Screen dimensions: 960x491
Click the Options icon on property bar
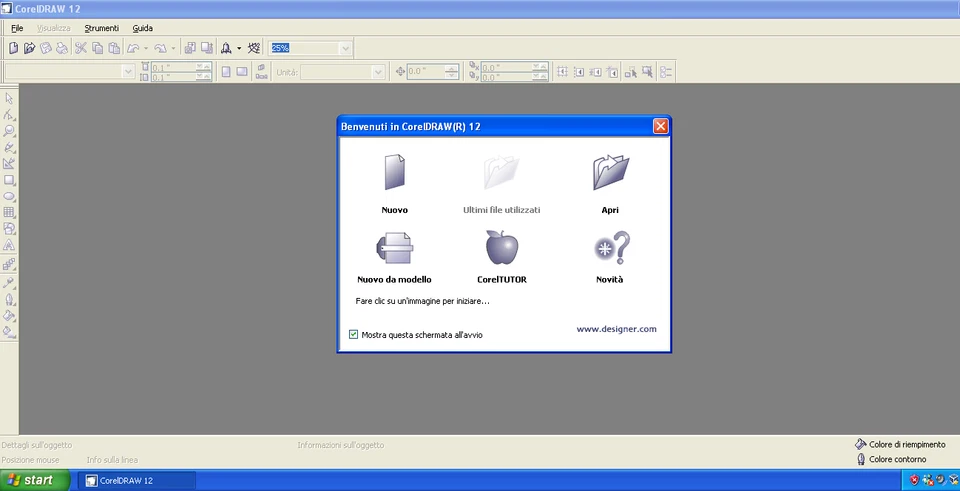(666, 72)
